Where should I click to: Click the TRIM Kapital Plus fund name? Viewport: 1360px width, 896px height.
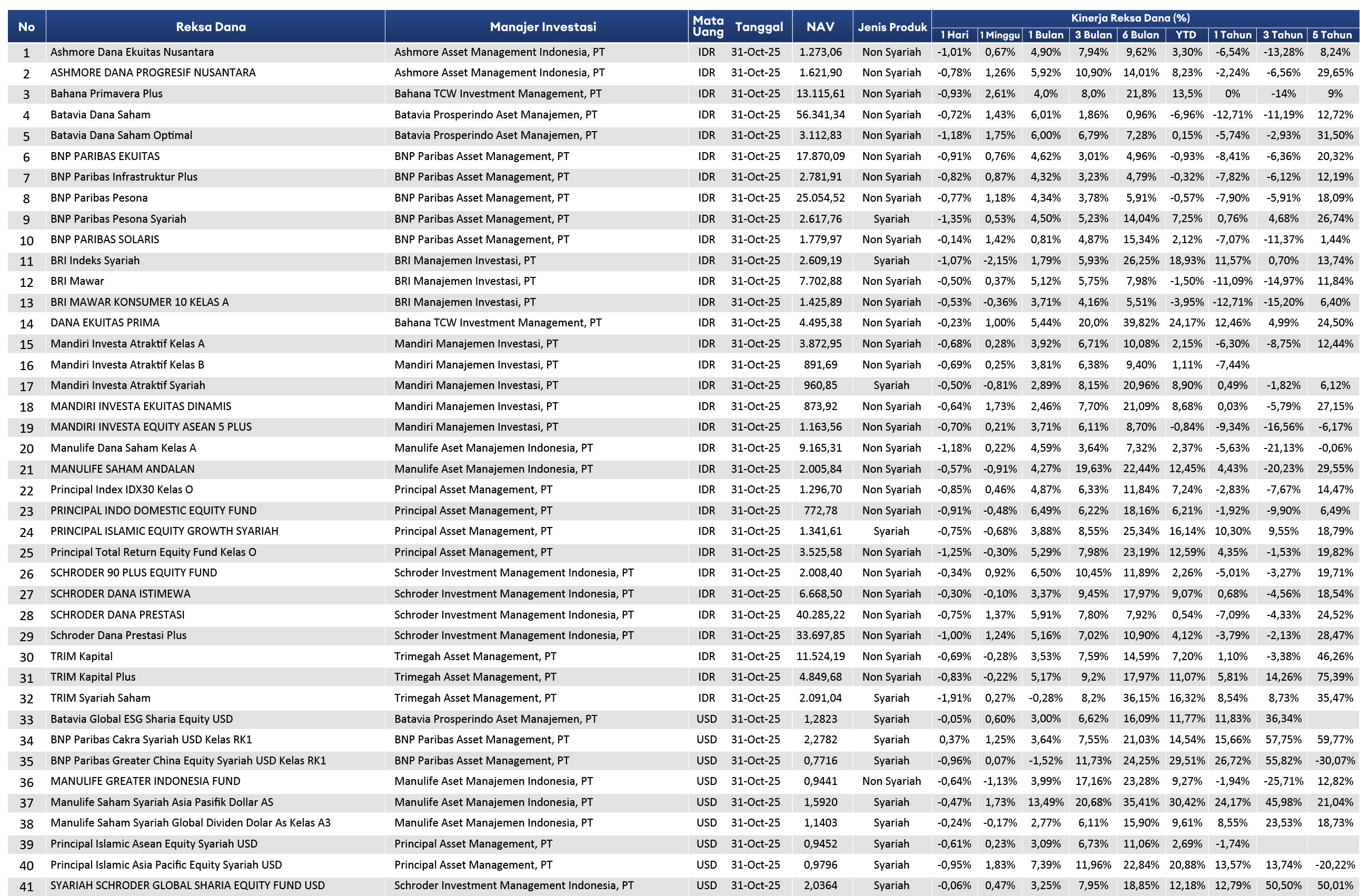(x=93, y=676)
